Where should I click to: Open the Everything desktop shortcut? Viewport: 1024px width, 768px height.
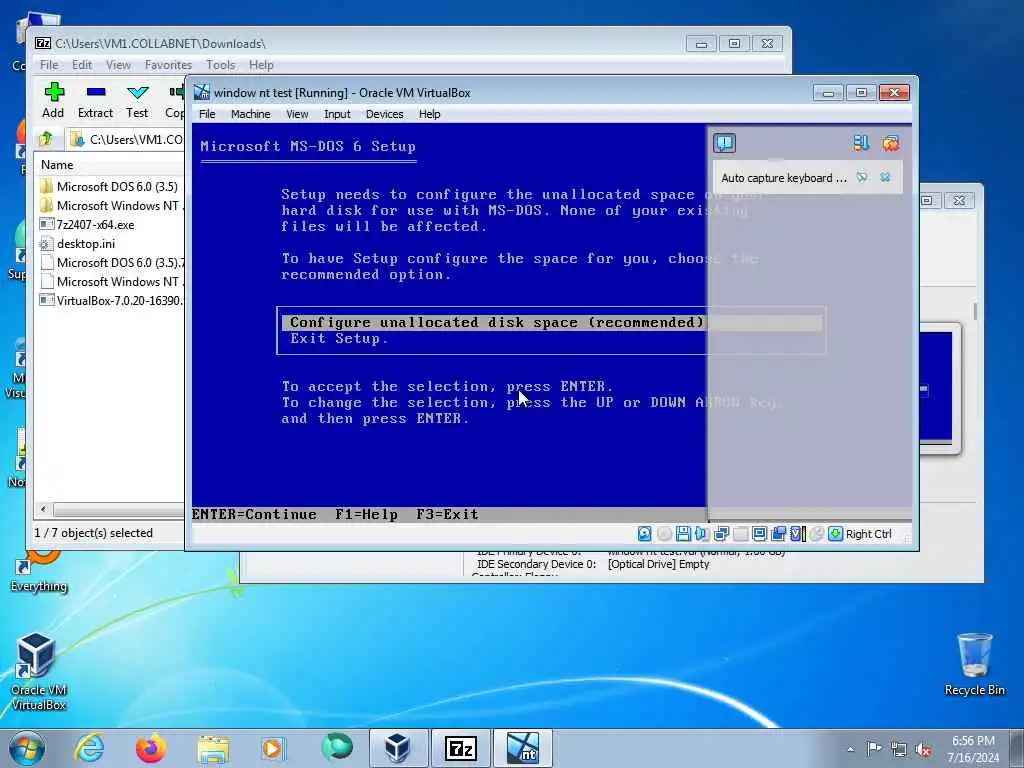38,568
